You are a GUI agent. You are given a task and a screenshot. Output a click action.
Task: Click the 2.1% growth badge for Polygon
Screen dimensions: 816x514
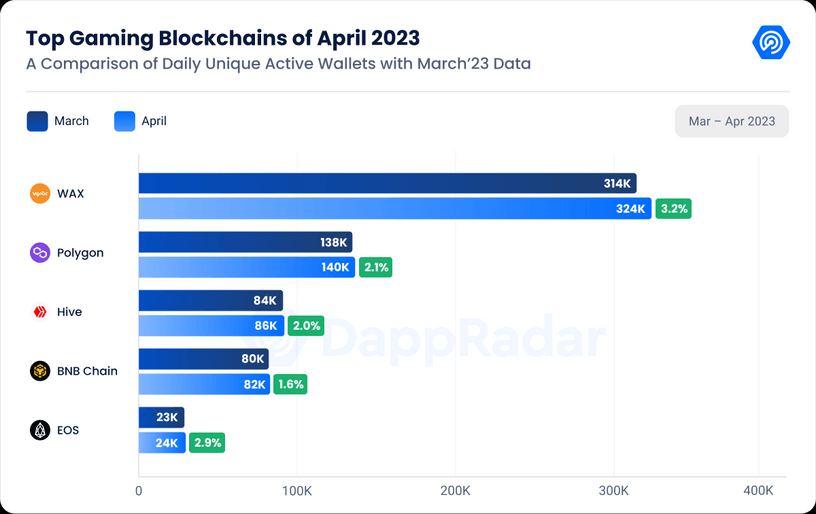click(376, 267)
